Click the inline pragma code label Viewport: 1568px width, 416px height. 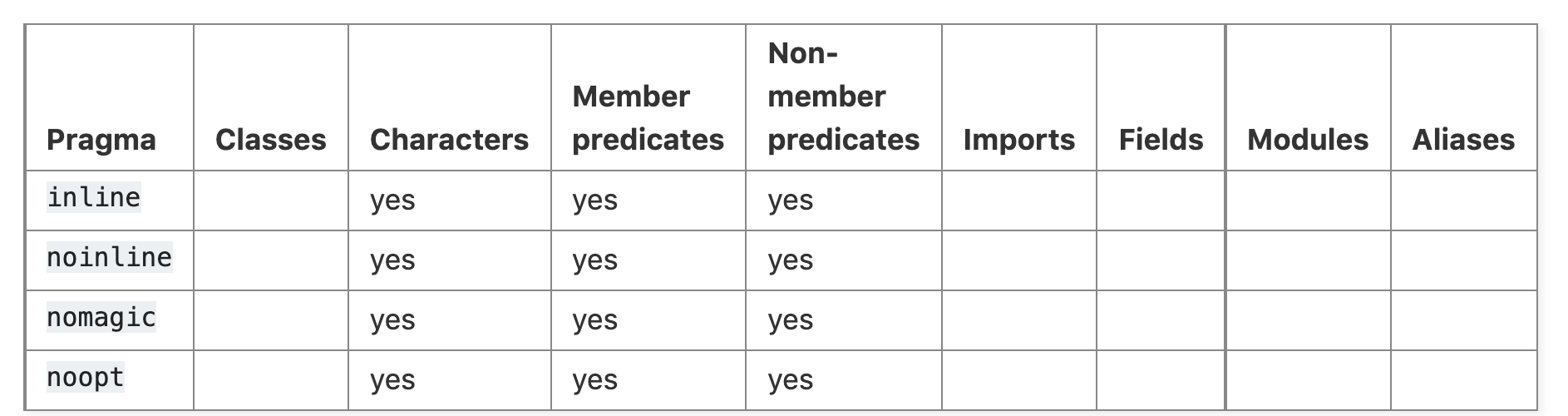click(94, 198)
